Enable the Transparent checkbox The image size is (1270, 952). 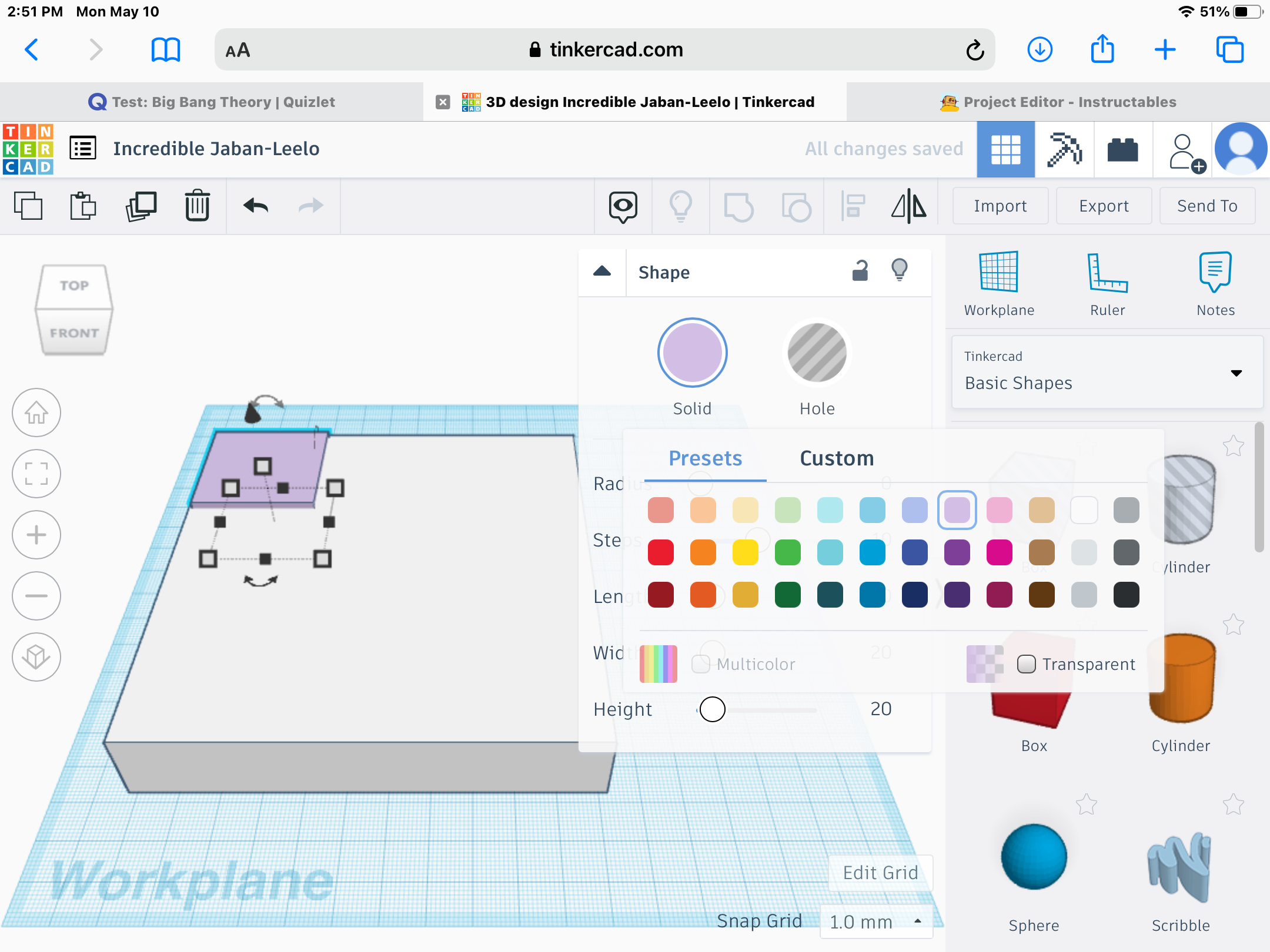pyautogui.click(x=1027, y=664)
